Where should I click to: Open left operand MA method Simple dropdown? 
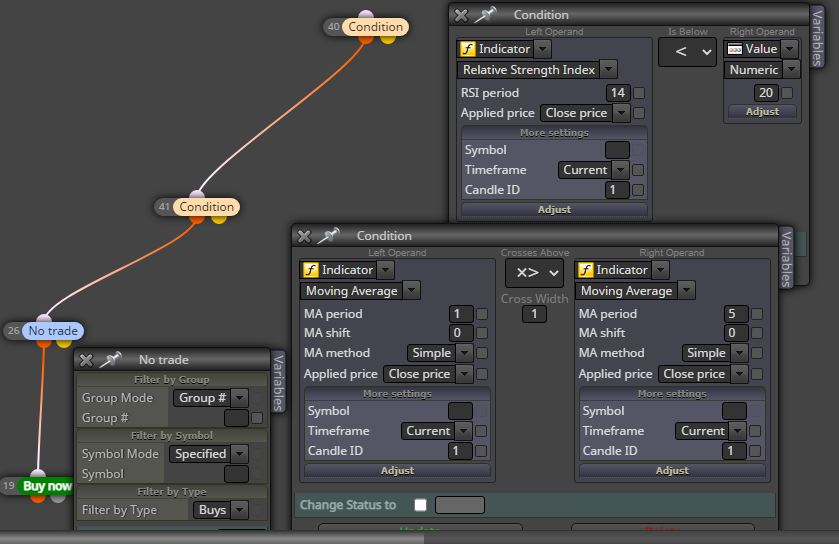point(440,353)
